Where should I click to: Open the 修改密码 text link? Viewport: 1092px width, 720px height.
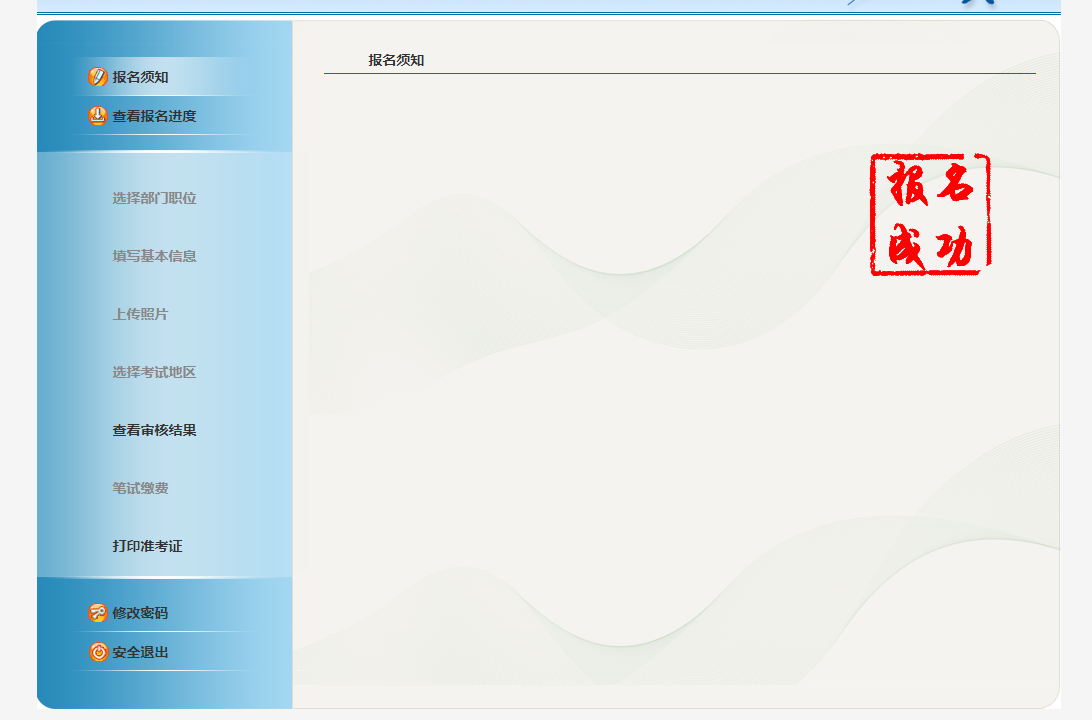pyautogui.click(x=140, y=613)
